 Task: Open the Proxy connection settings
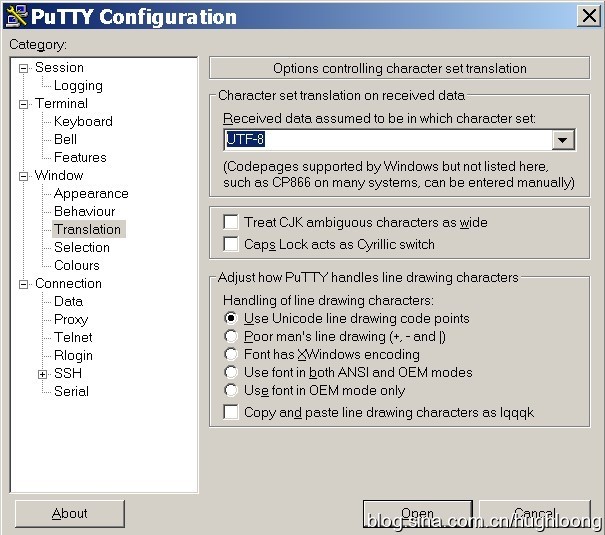click(71, 319)
